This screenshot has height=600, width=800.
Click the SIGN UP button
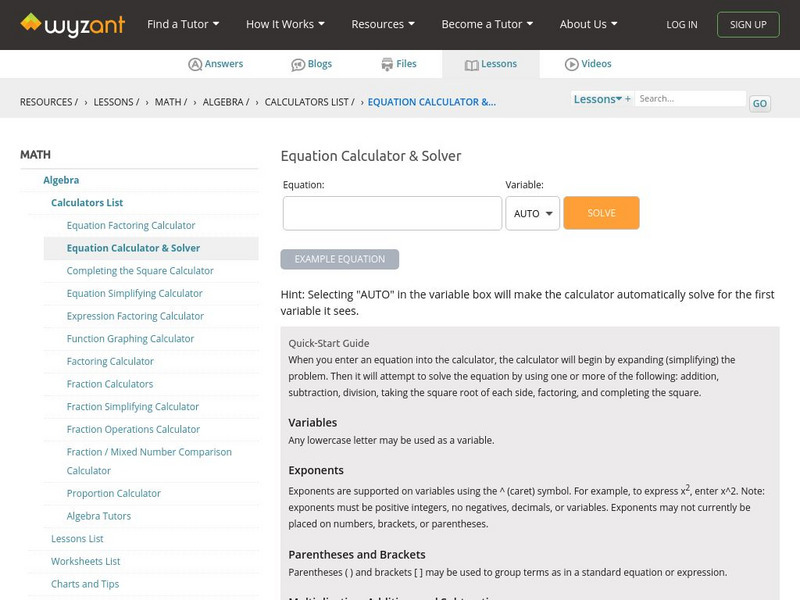(x=748, y=24)
